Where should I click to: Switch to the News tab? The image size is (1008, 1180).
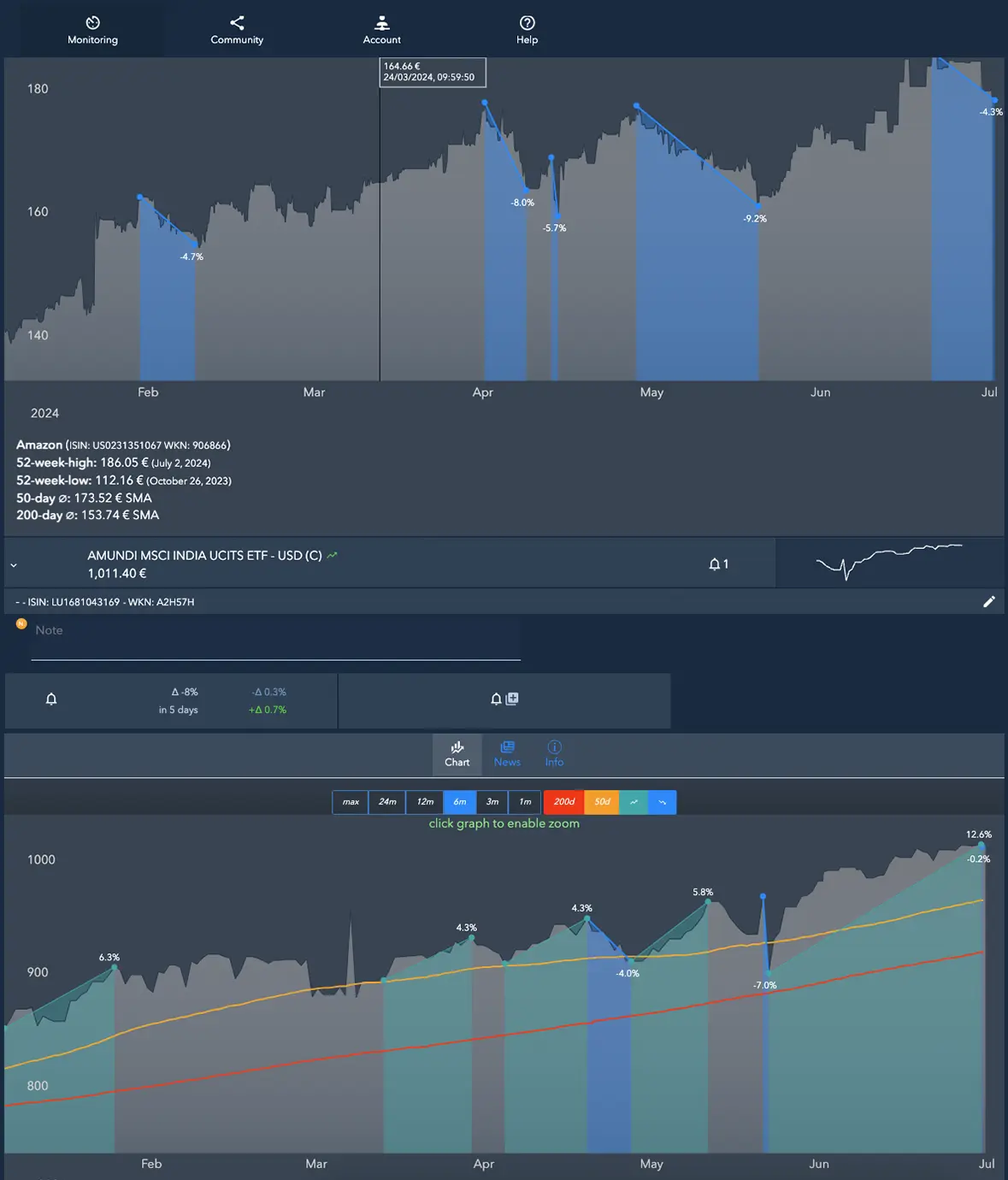pos(507,753)
